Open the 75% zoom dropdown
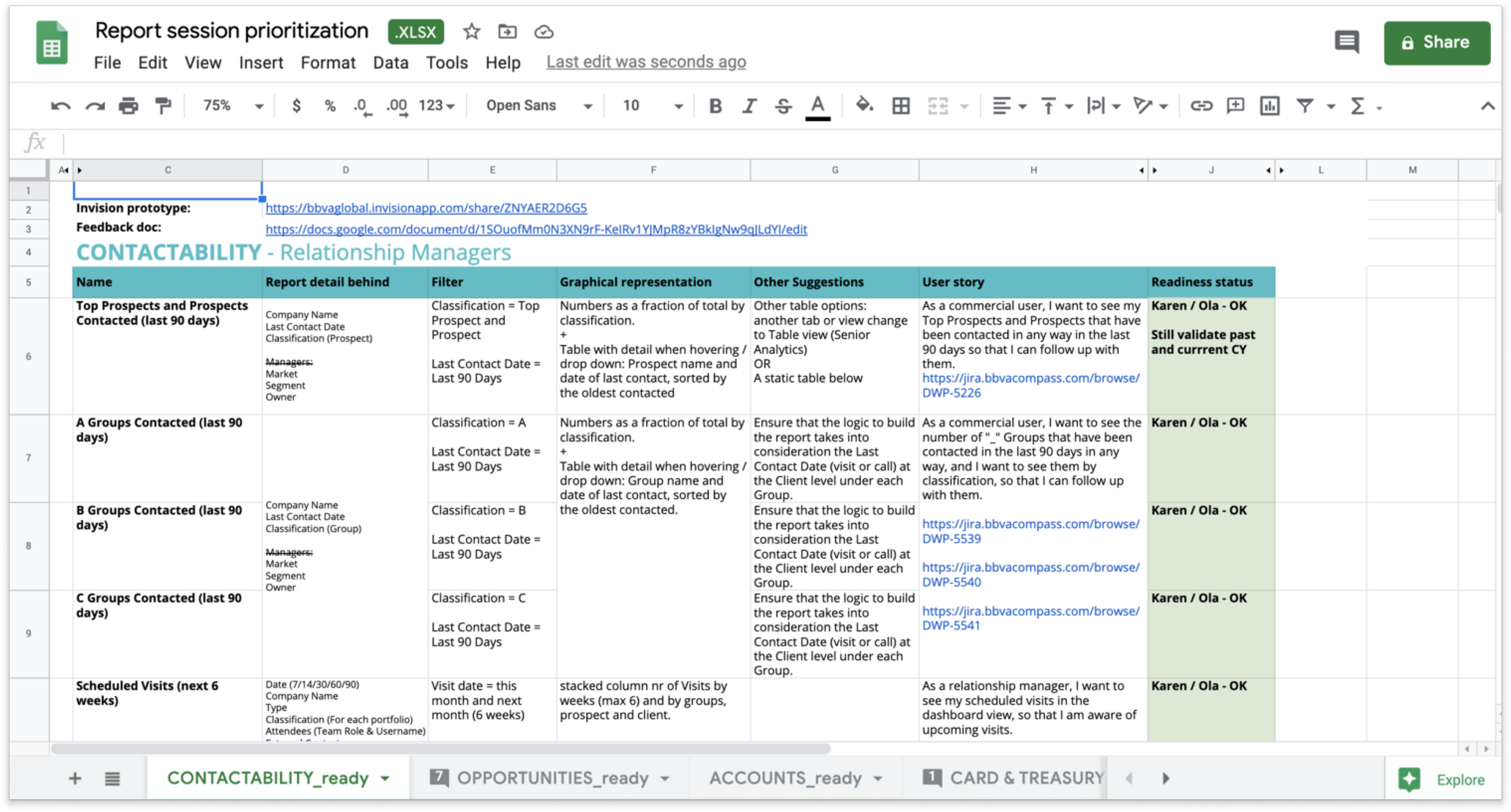 (x=233, y=106)
